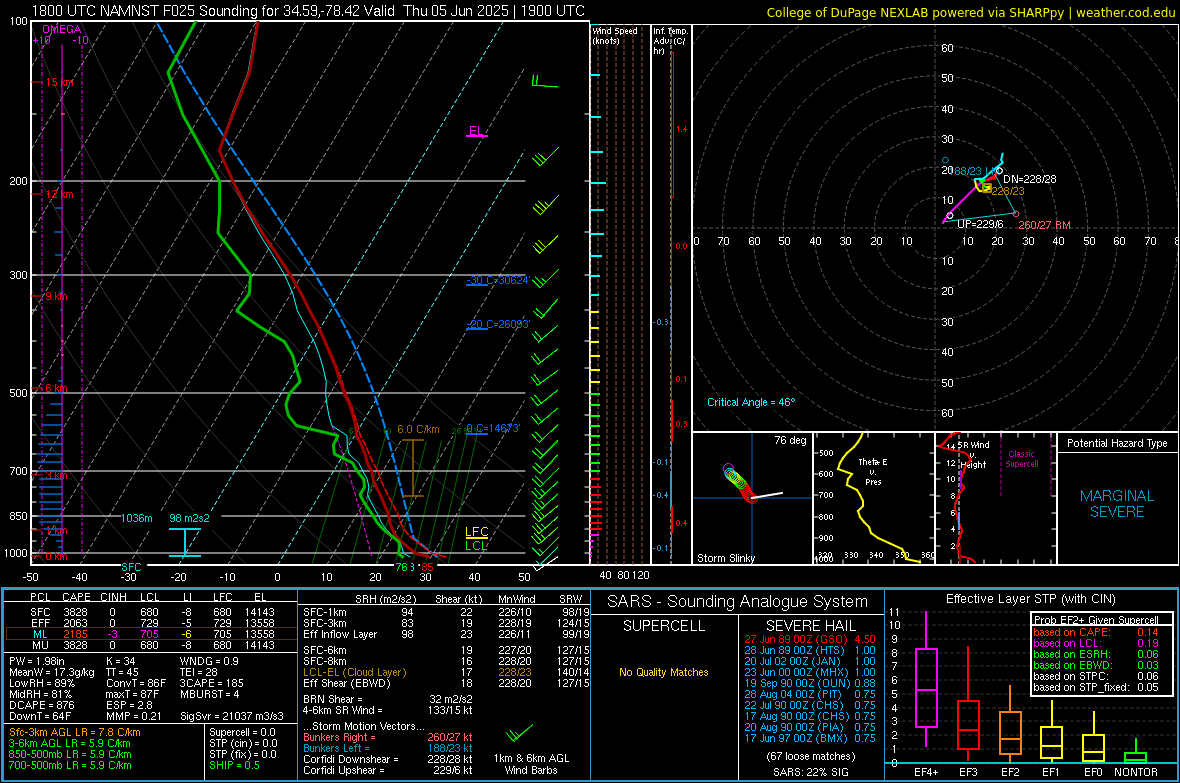Select the MARGINAL SEVERE hazard text
Image resolution: width=1180 pixels, height=783 pixels.
point(1117,504)
